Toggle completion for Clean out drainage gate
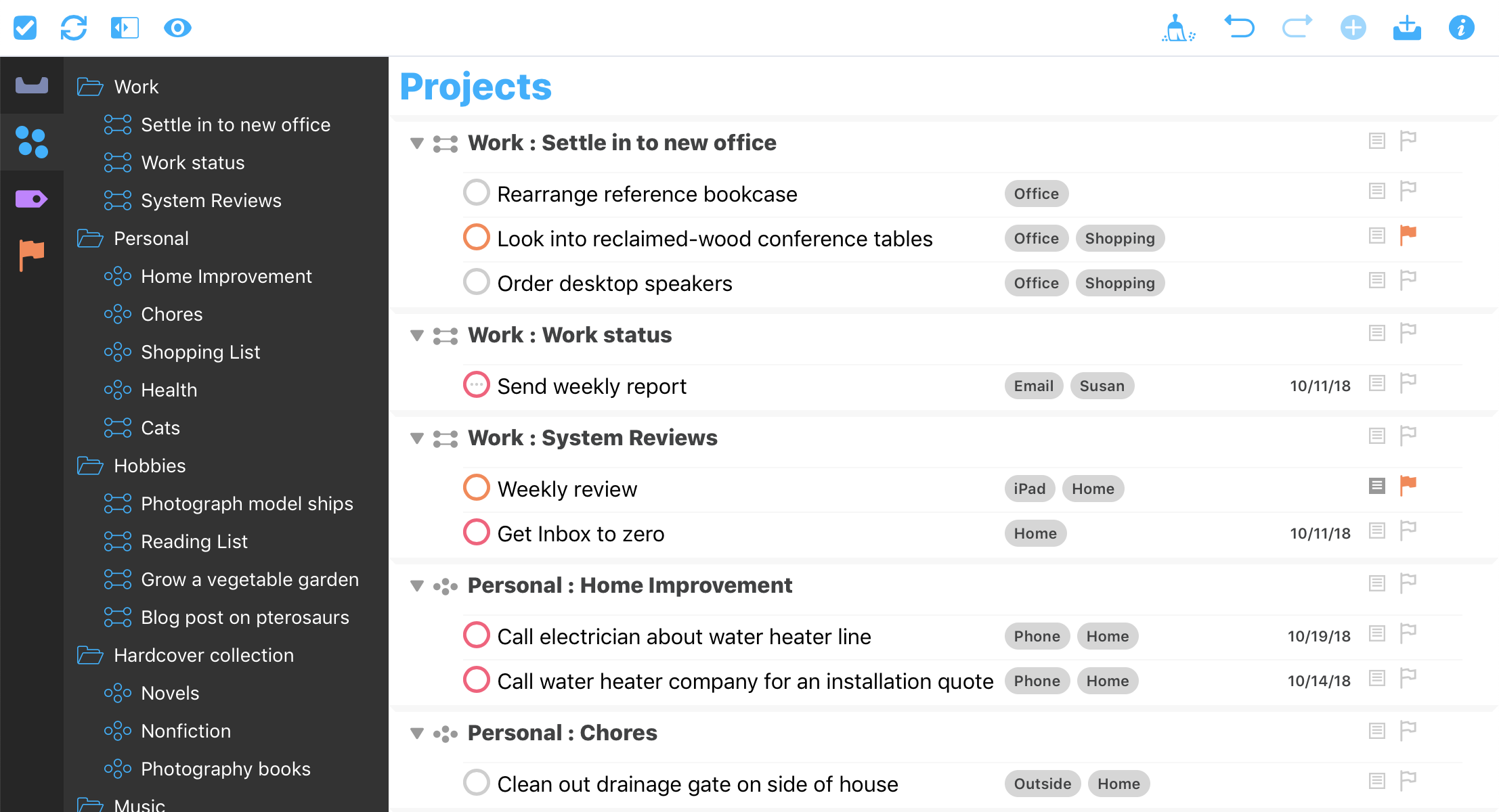Viewport: 1499px width, 812px height. tap(476, 782)
